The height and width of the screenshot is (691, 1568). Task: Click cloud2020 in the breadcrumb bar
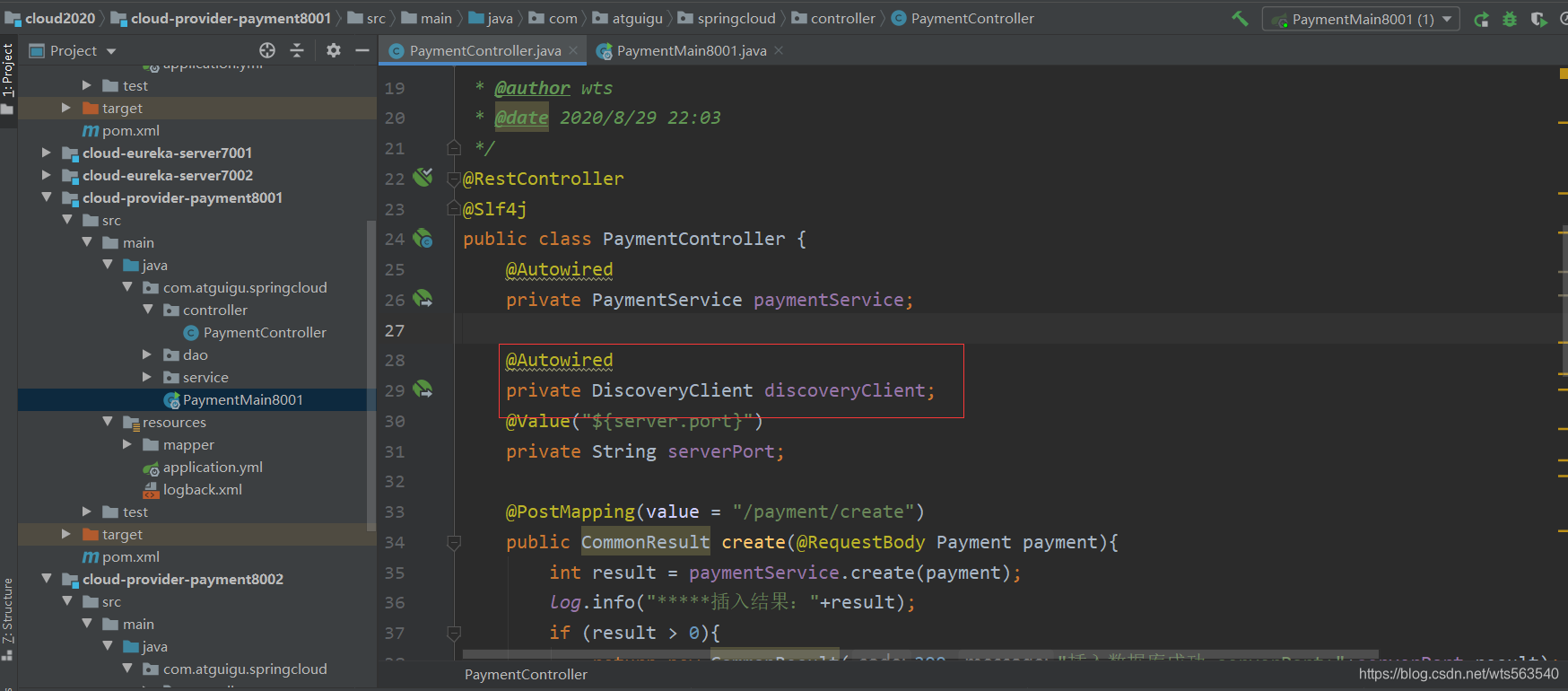pyautogui.click(x=50, y=18)
